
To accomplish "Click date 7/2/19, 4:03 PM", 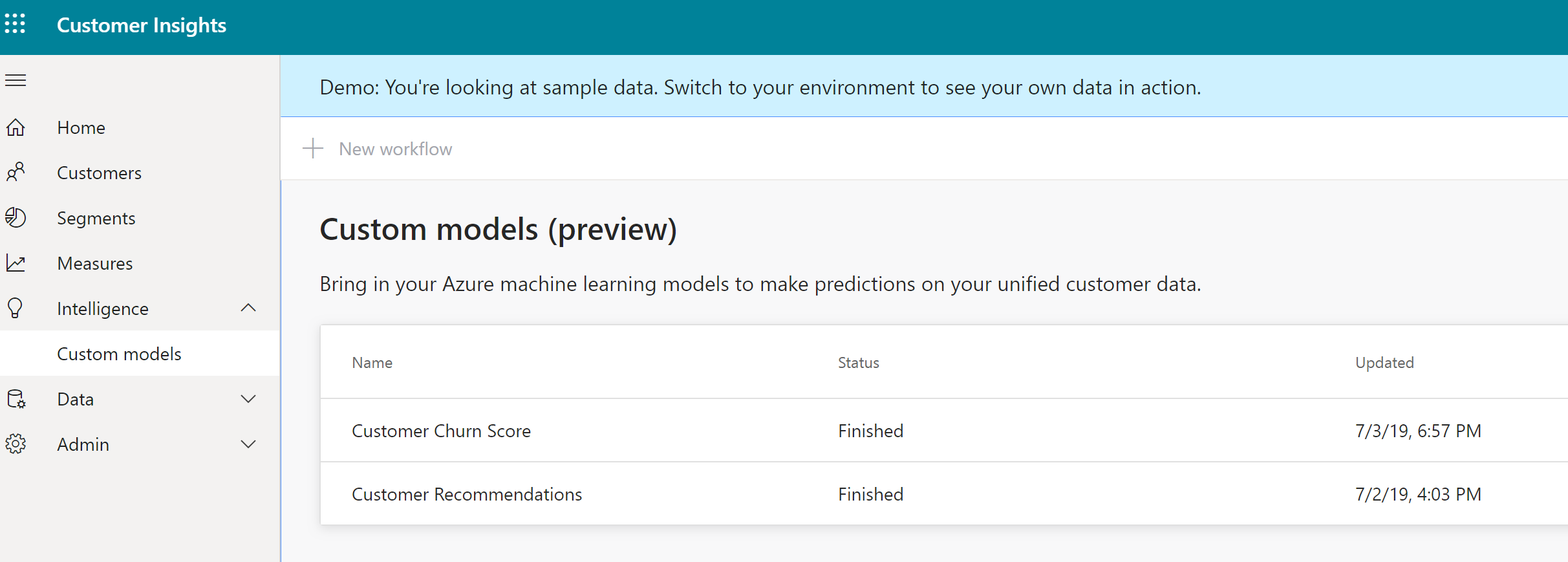I will click(1418, 494).
